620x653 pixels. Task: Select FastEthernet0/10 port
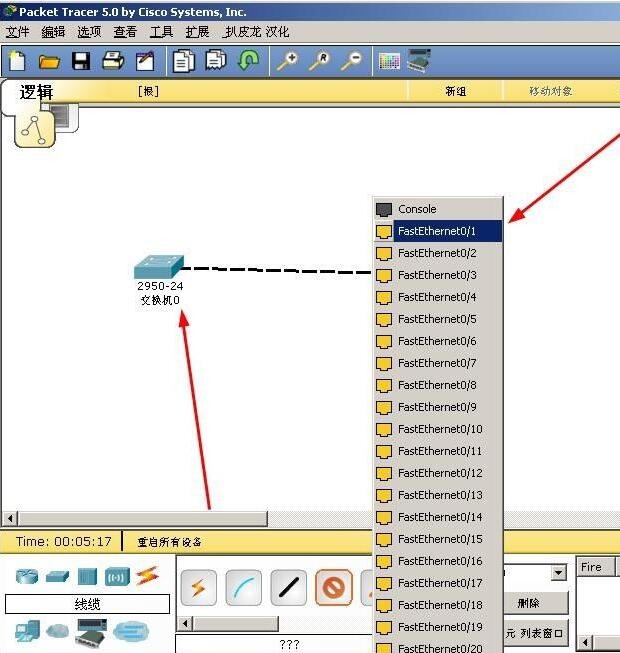click(438, 429)
